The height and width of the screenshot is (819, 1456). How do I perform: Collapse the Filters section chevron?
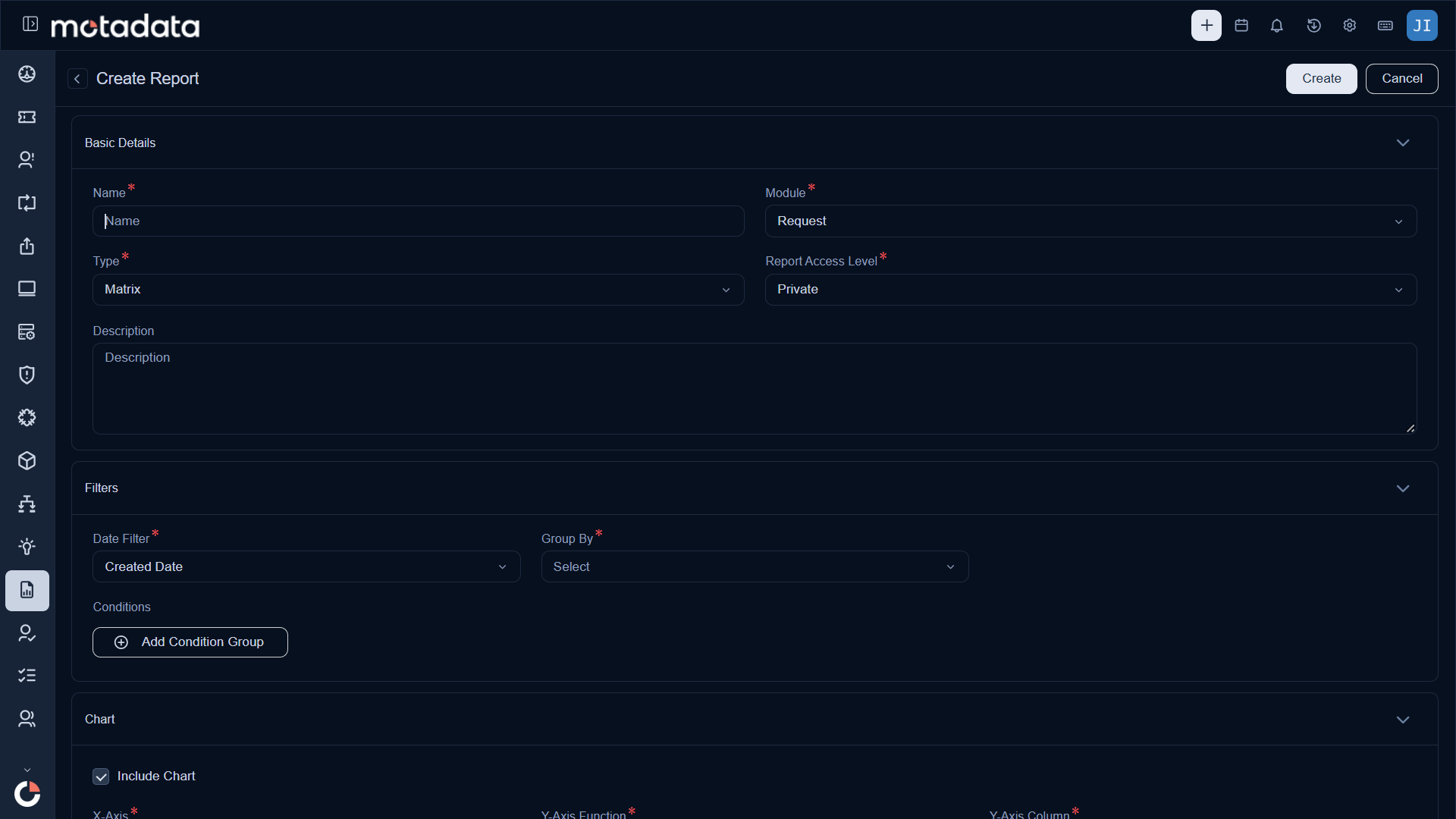pyautogui.click(x=1403, y=488)
